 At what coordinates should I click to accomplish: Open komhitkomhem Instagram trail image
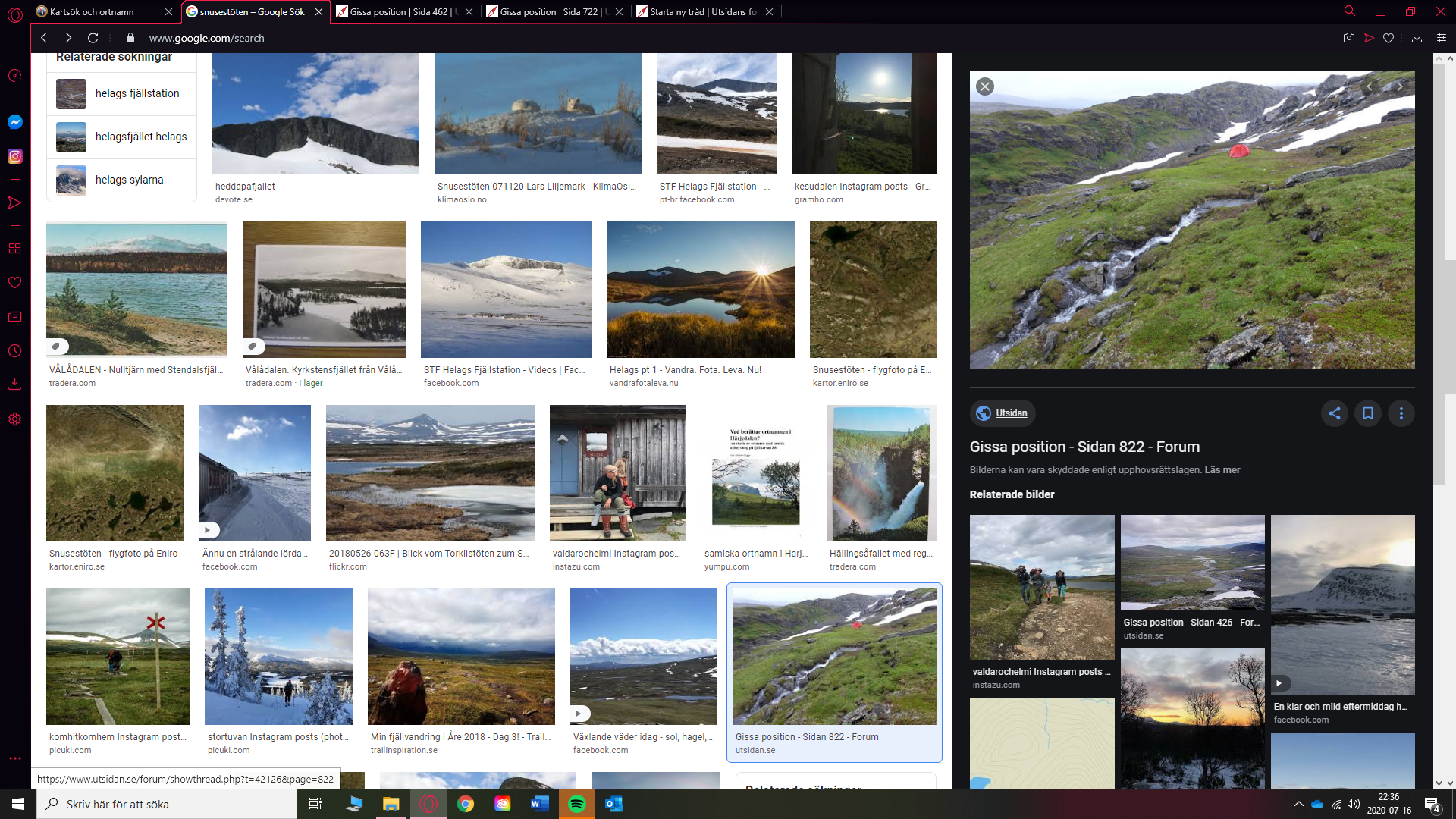118,657
